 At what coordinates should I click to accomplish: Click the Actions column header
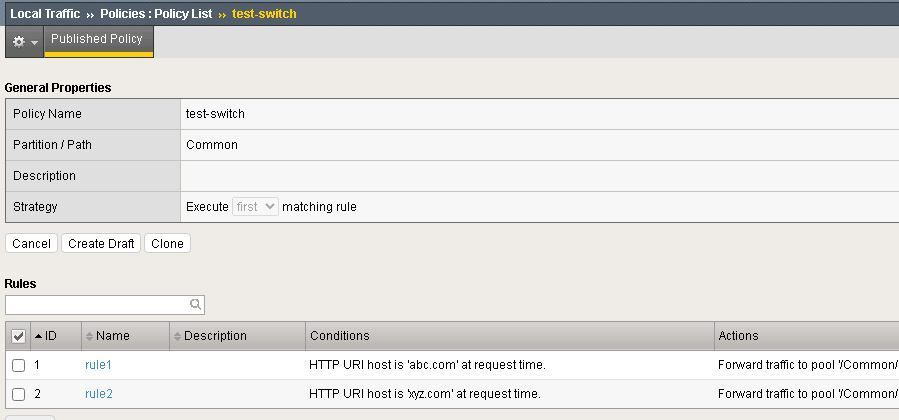[738, 336]
